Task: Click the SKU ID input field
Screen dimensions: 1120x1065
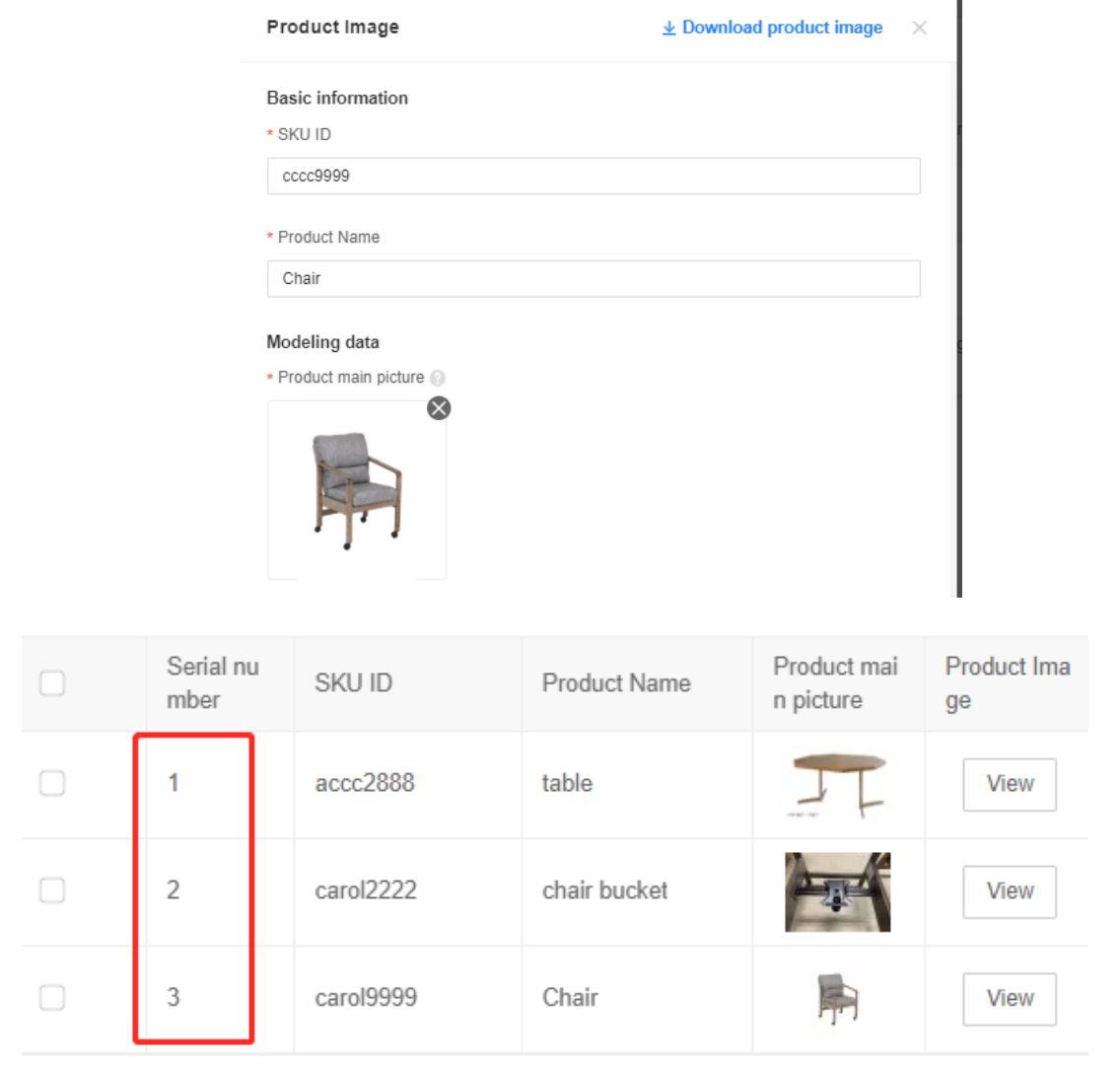Action: click(594, 177)
